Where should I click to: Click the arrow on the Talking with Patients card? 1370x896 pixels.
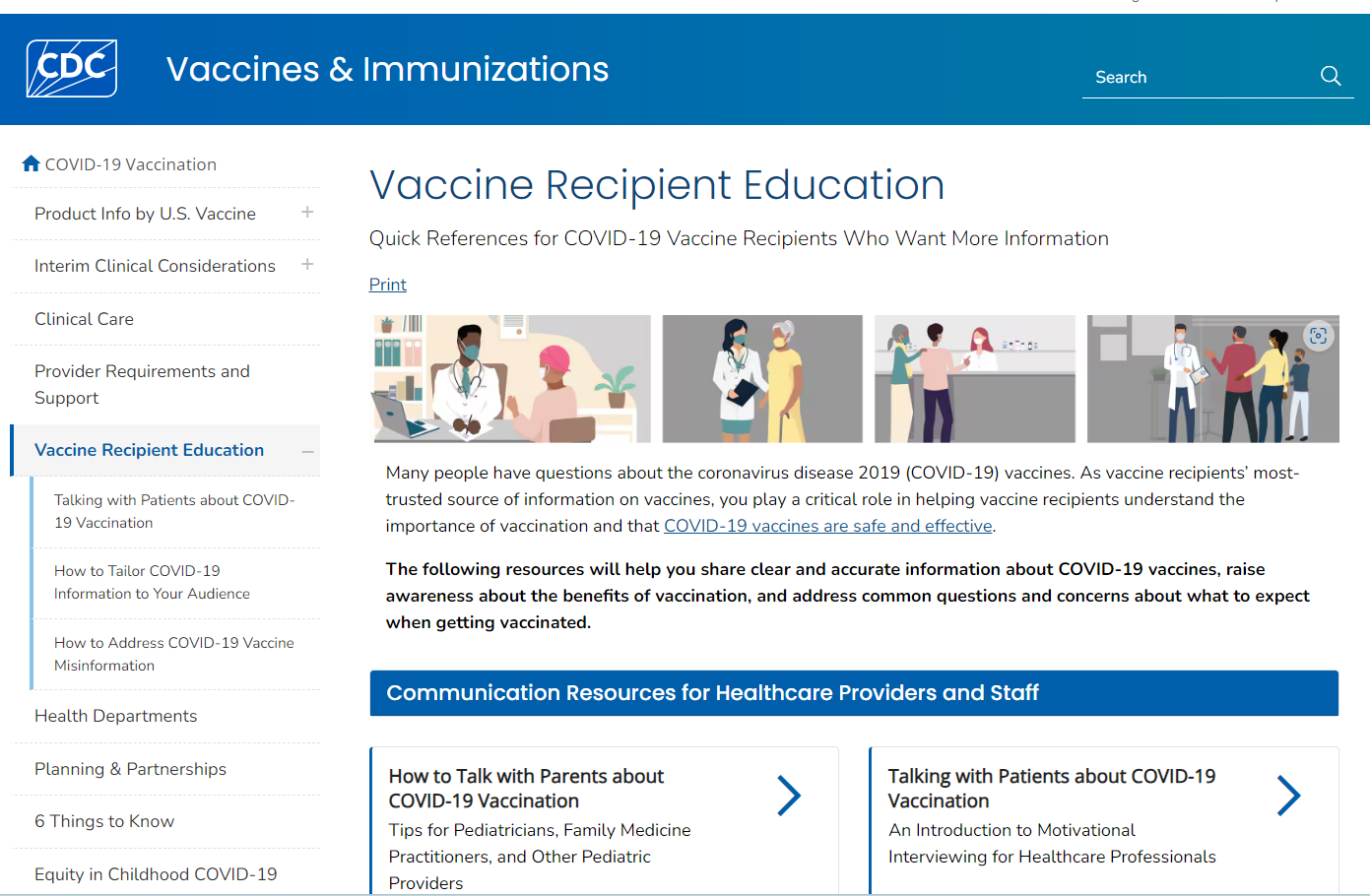[x=1289, y=795]
